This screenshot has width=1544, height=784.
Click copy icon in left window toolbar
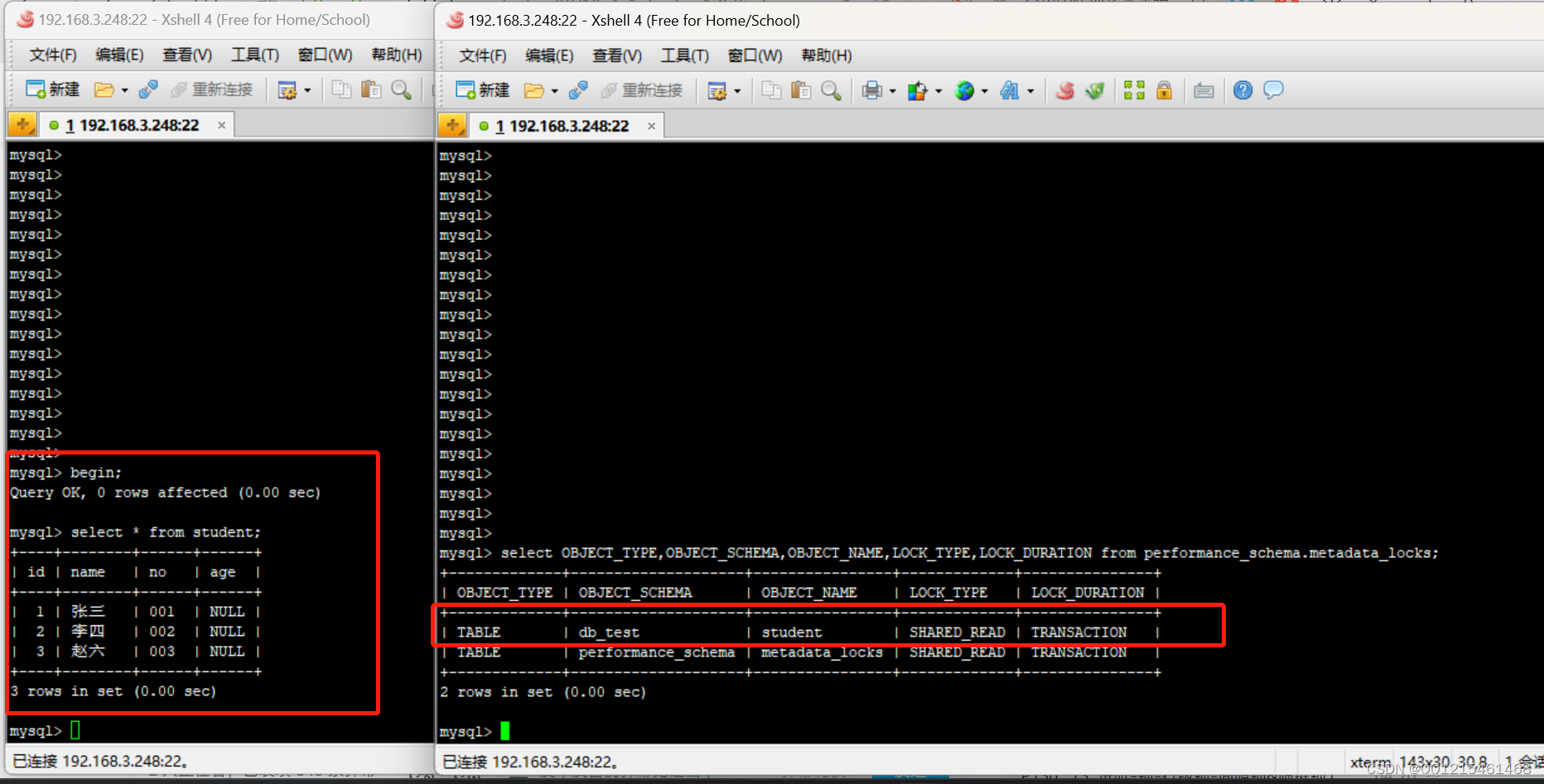(x=341, y=89)
